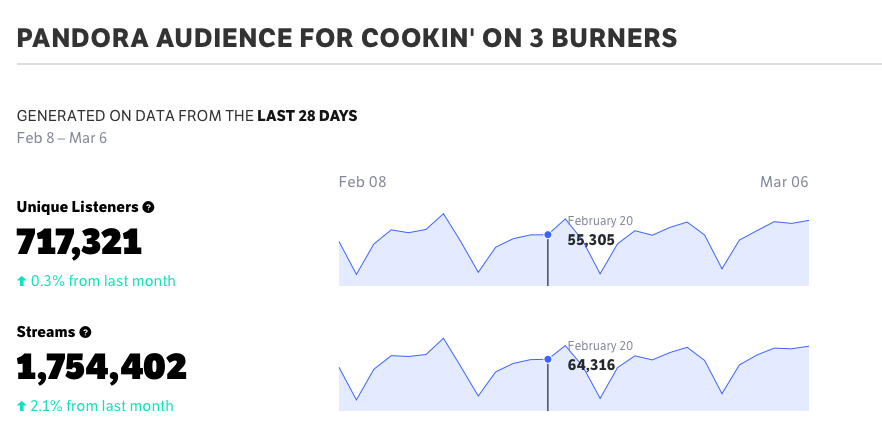The height and width of the screenshot is (430, 882).
Task: Click the Feb 08 chart start label
Action: pyautogui.click(x=362, y=182)
